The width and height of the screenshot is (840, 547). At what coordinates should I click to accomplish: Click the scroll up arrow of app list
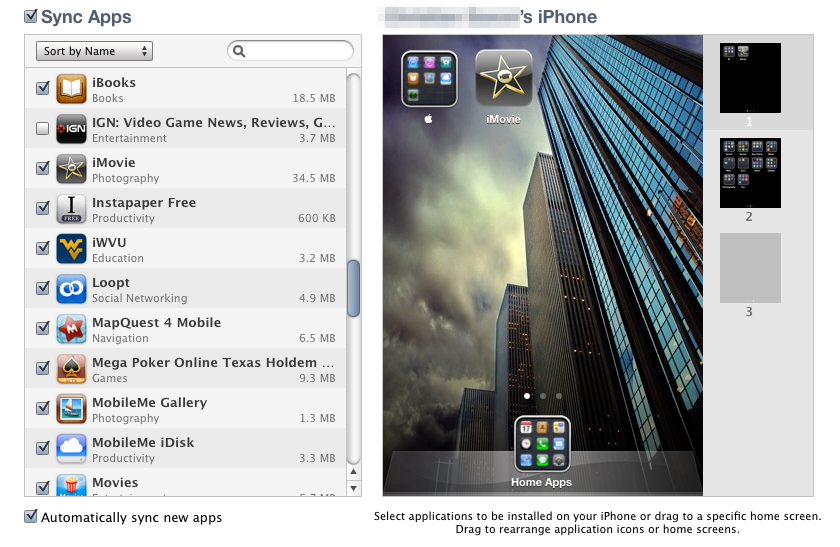click(354, 472)
